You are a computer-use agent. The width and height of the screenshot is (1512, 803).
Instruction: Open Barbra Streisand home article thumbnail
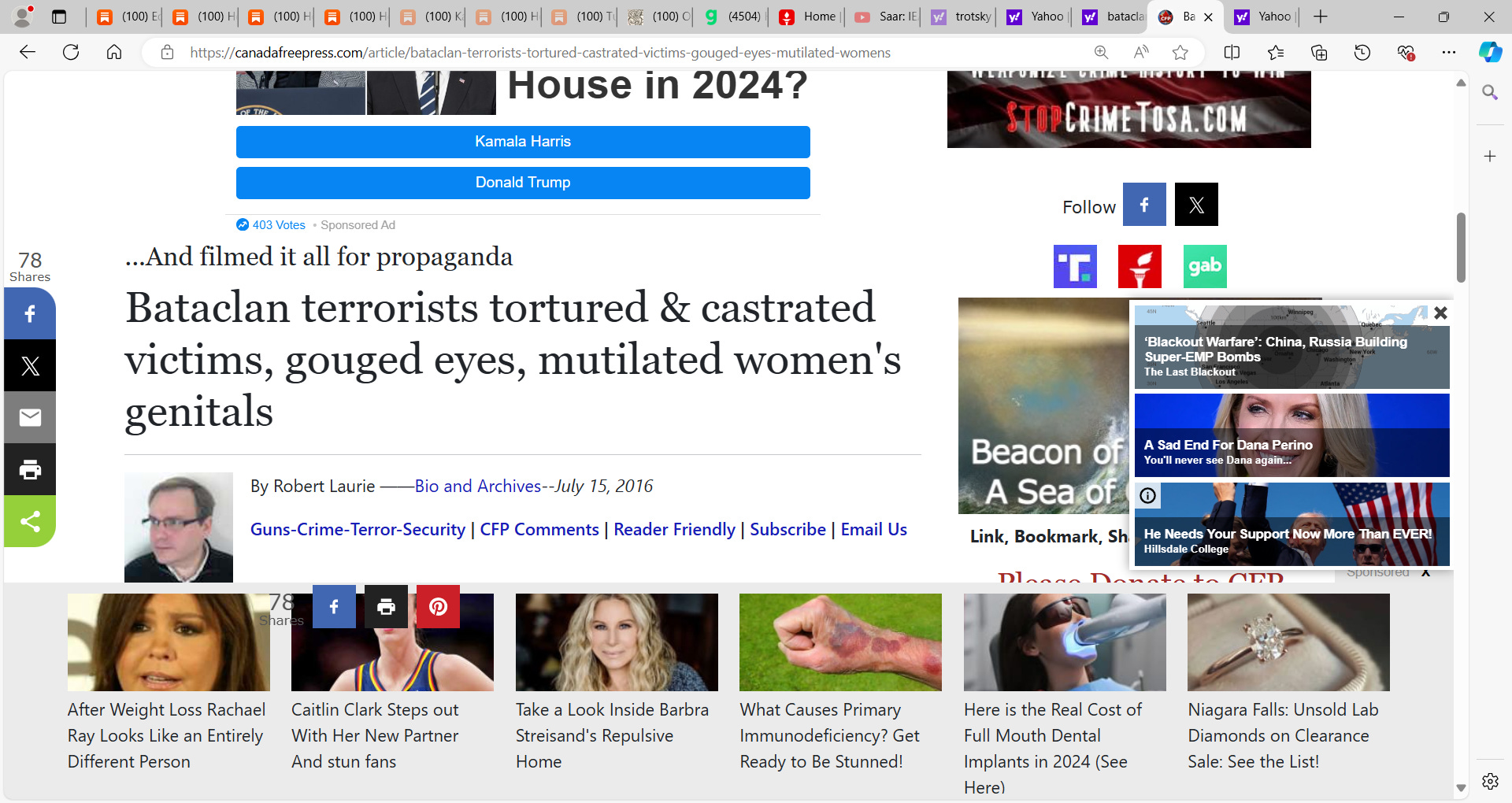click(617, 642)
